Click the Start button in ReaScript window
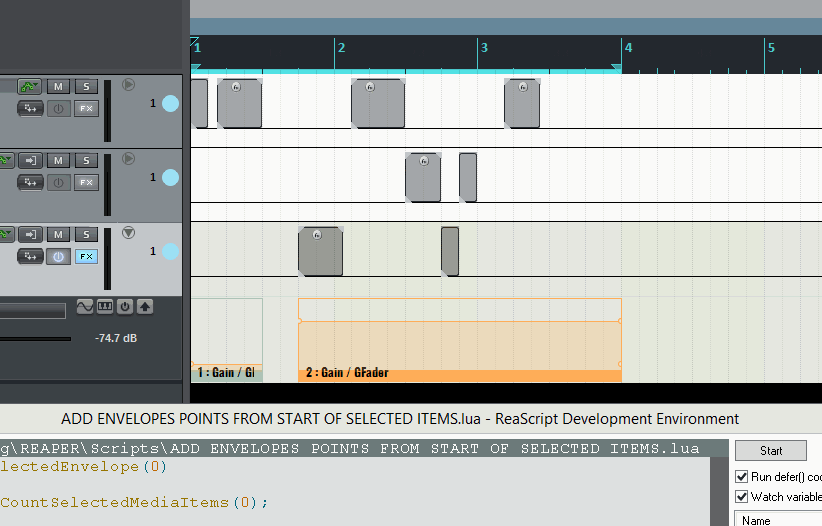Image resolution: width=822 pixels, height=526 pixels. click(x=771, y=450)
